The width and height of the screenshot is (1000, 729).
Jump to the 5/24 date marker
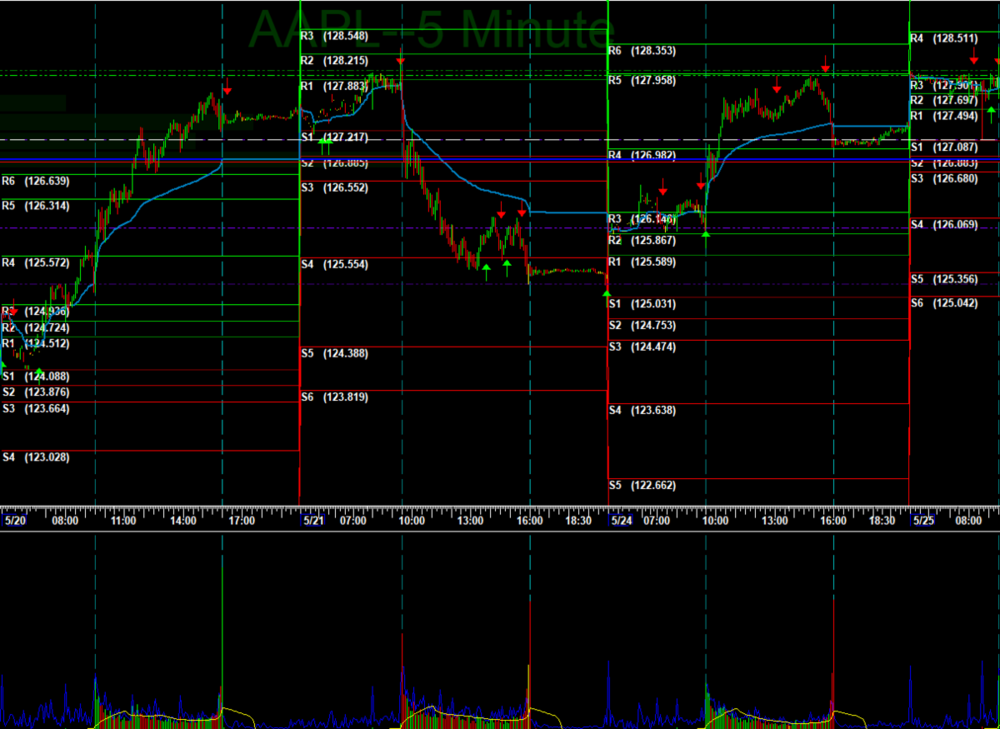click(621, 520)
